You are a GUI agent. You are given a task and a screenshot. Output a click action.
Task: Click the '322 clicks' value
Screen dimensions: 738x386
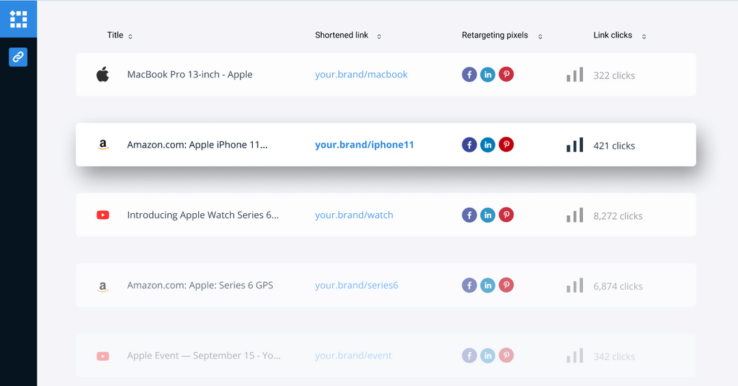pyautogui.click(x=614, y=75)
